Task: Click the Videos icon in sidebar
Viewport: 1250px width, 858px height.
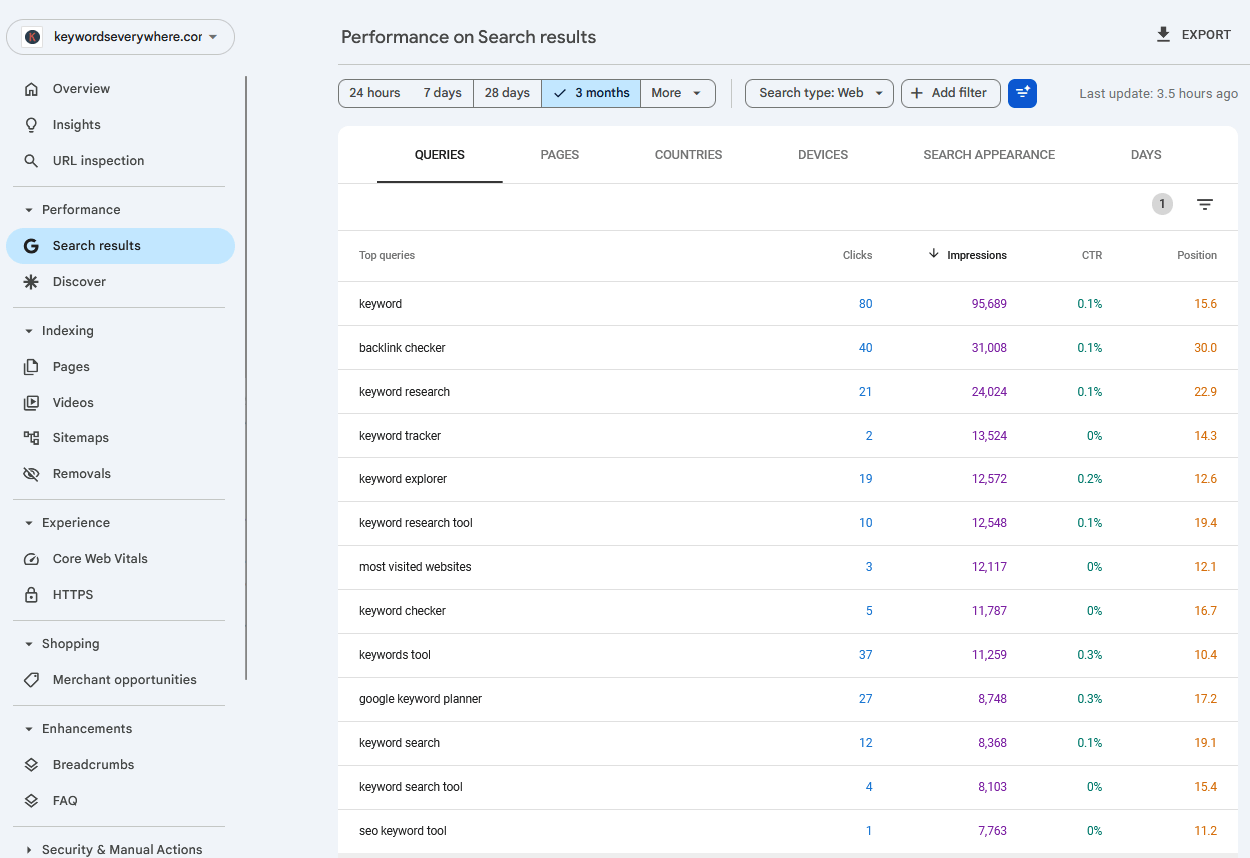Action: 31,403
